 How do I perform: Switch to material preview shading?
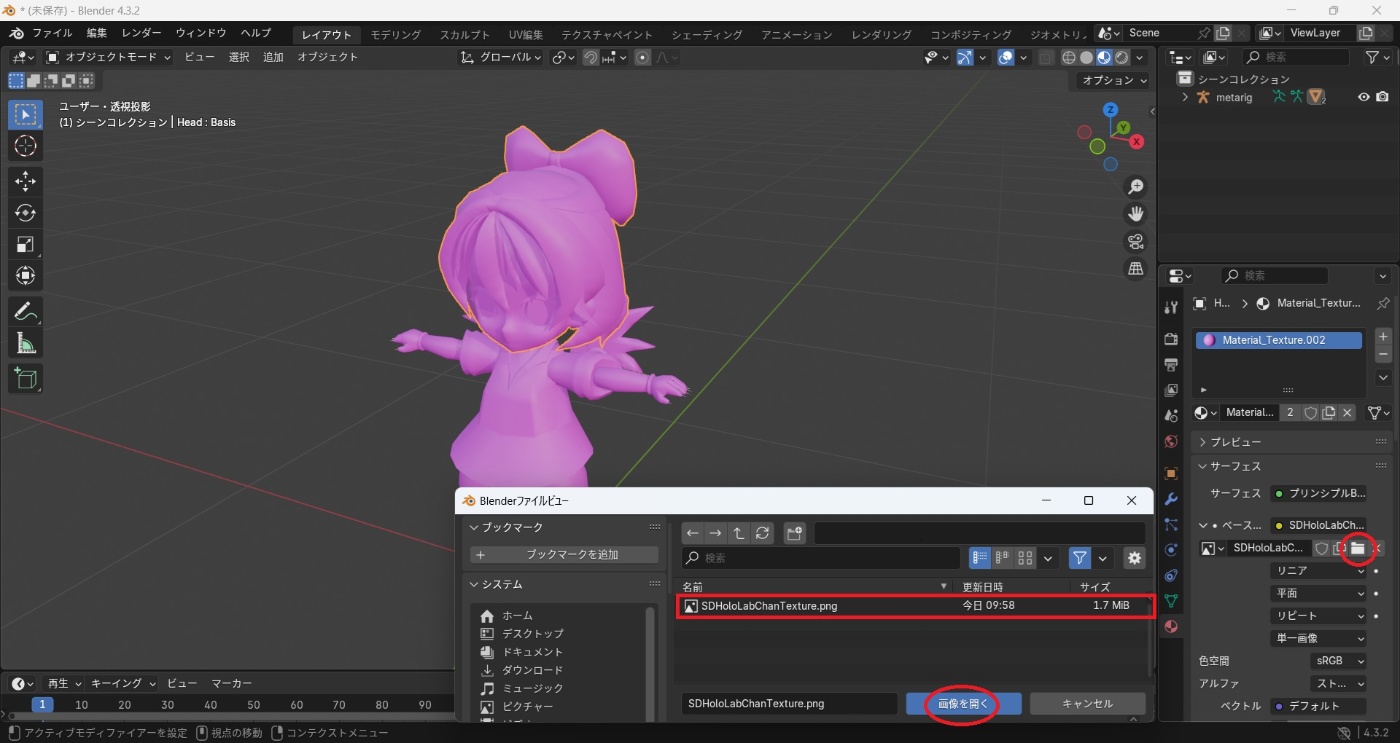(x=1105, y=58)
